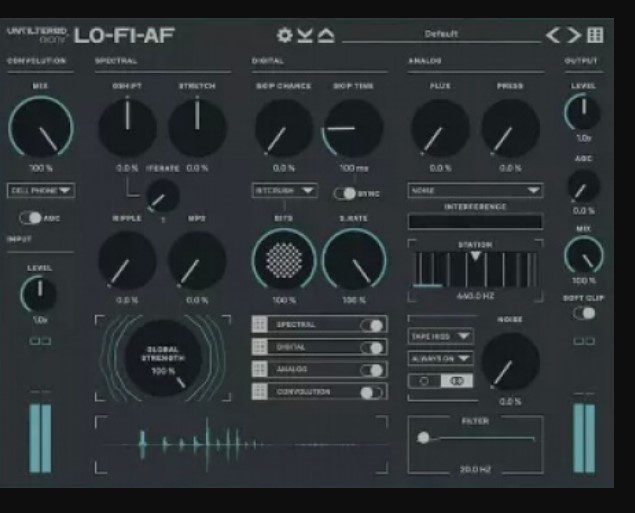Click the save preset down-arrow icon
This screenshot has height=513, width=635.
tap(305, 36)
